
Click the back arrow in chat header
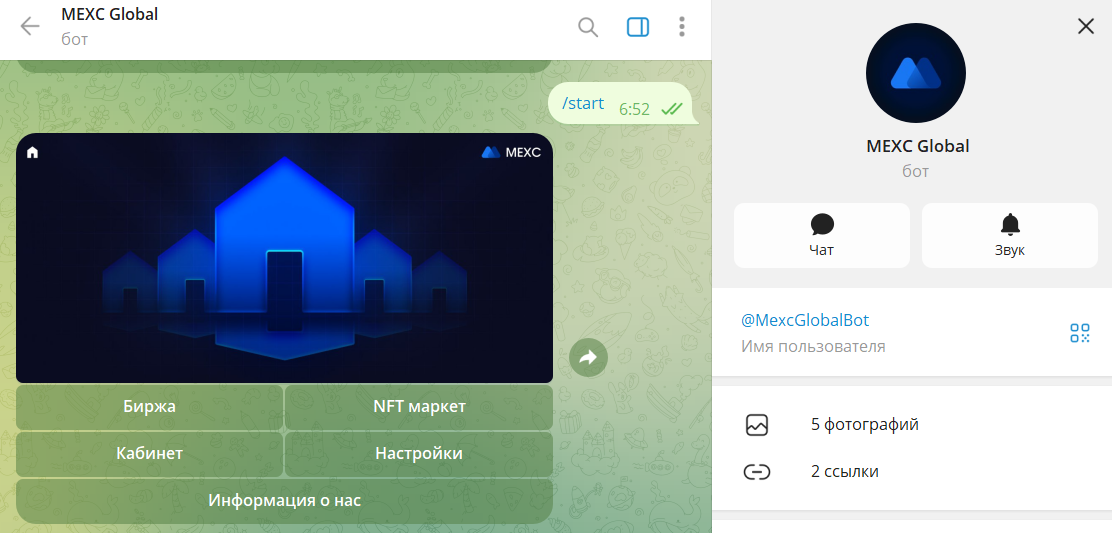click(30, 27)
